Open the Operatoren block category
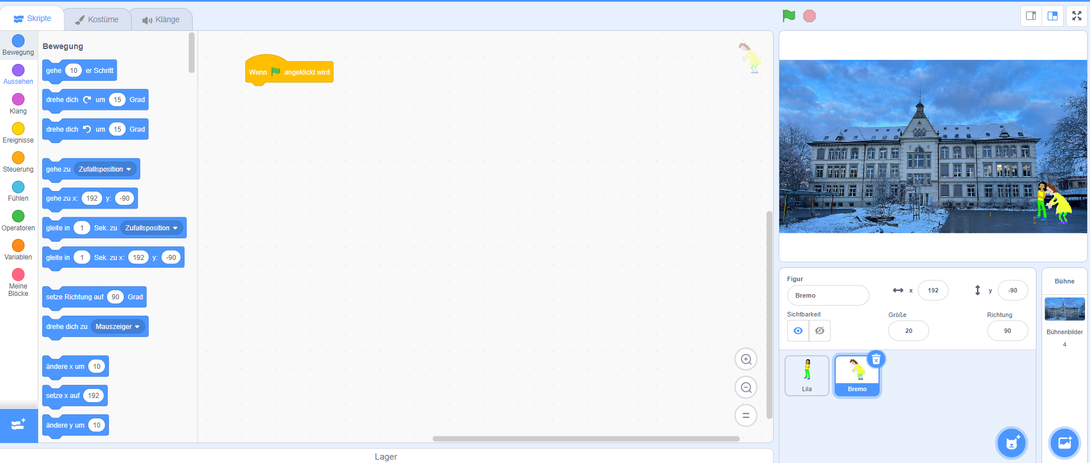This screenshot has height=463, width=1090. click(x=18, y=220)
